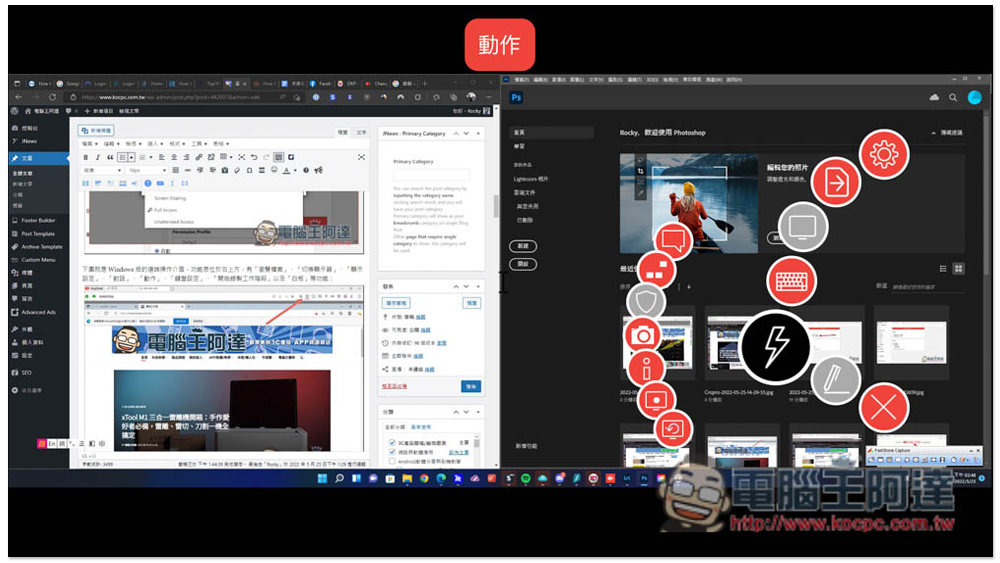Click the Photoshop Ps home logo
The image size is (1000, 563).
(x=516, y=98)
